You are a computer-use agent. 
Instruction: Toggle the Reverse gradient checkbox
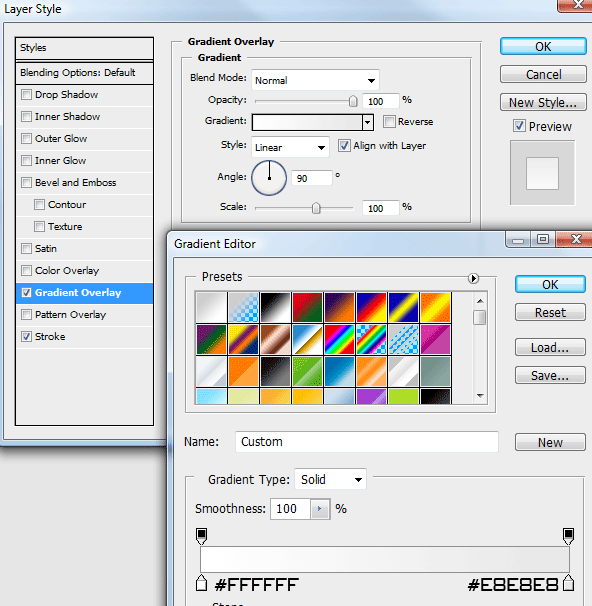(389, 122)
